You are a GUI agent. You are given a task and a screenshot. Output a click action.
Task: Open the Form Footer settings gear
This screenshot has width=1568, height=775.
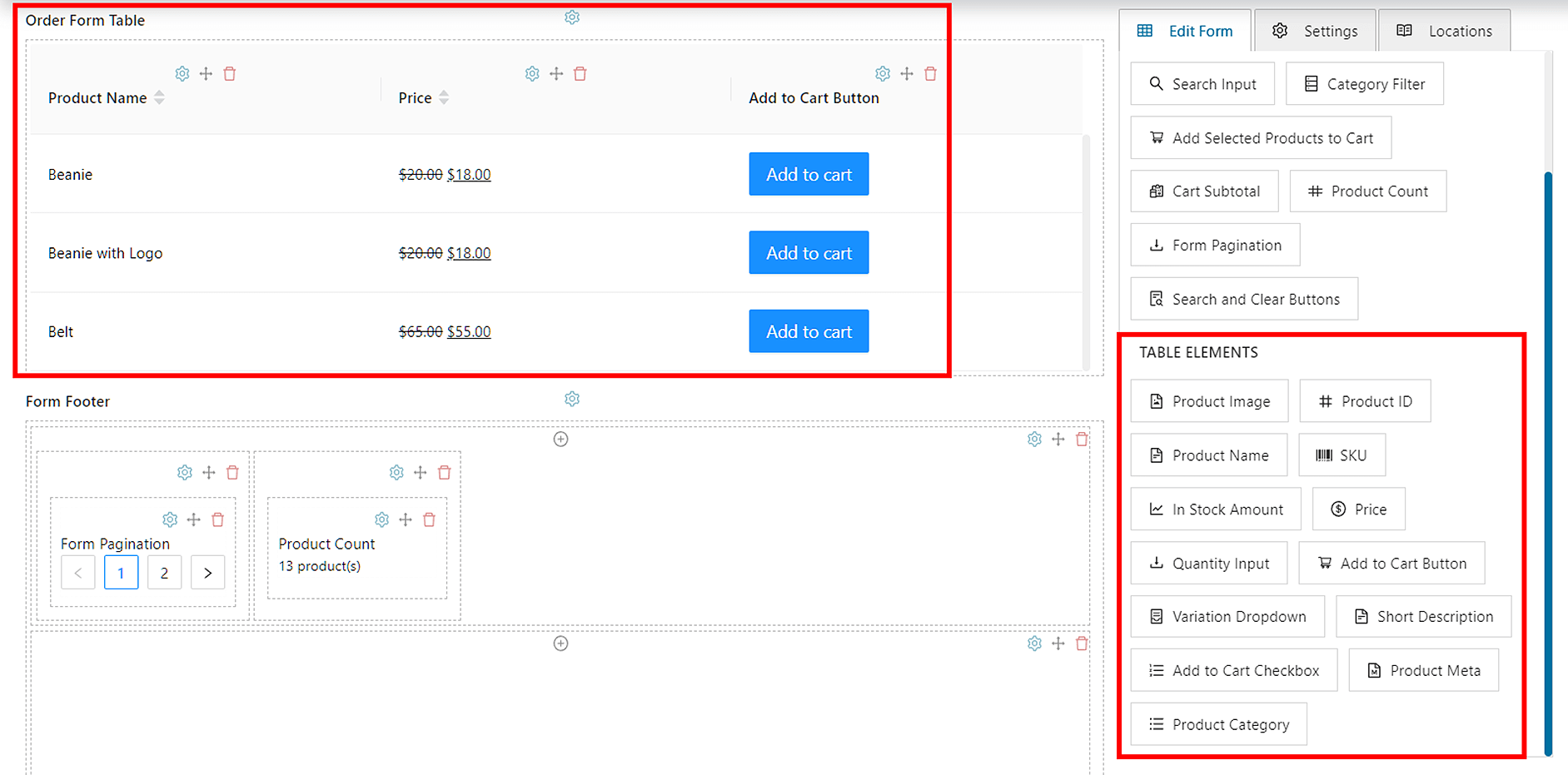(x=572, y=399)
